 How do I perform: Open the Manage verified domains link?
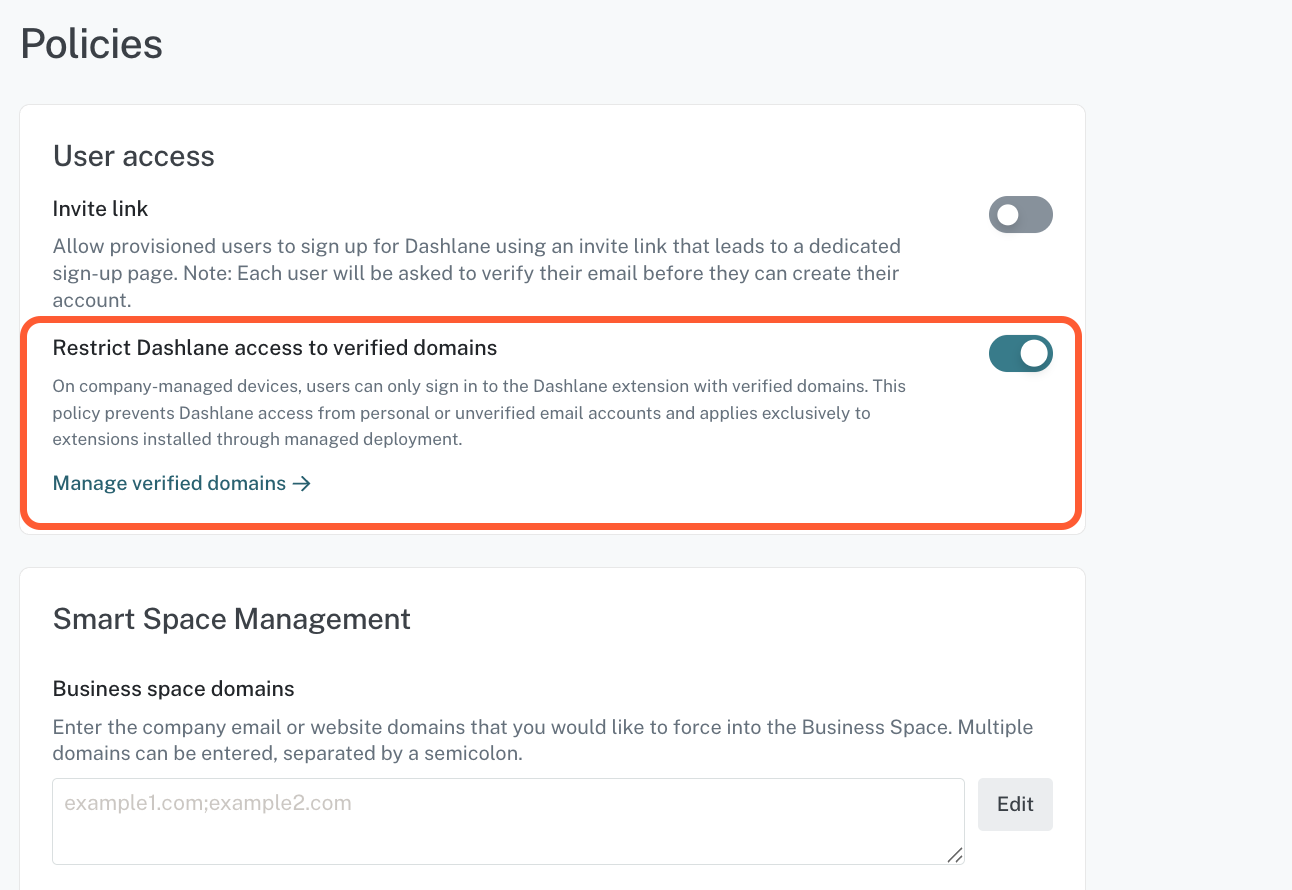coord(182,483)
